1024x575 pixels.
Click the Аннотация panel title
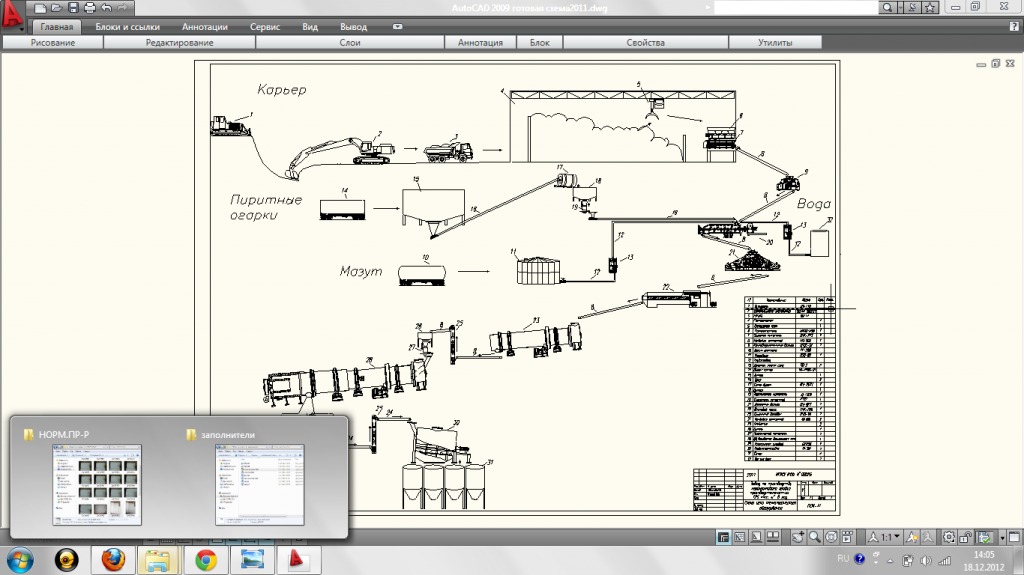[x=480, y=42]
